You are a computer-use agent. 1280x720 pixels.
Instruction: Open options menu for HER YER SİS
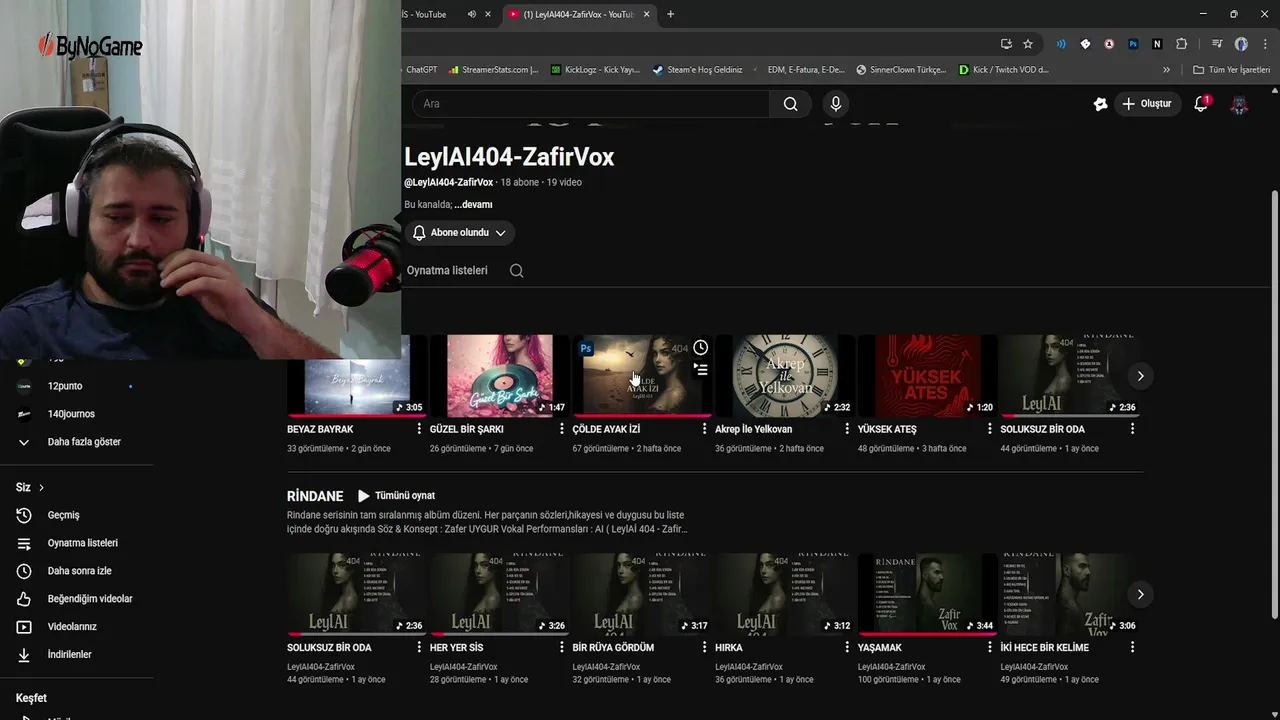click(562, 647)
